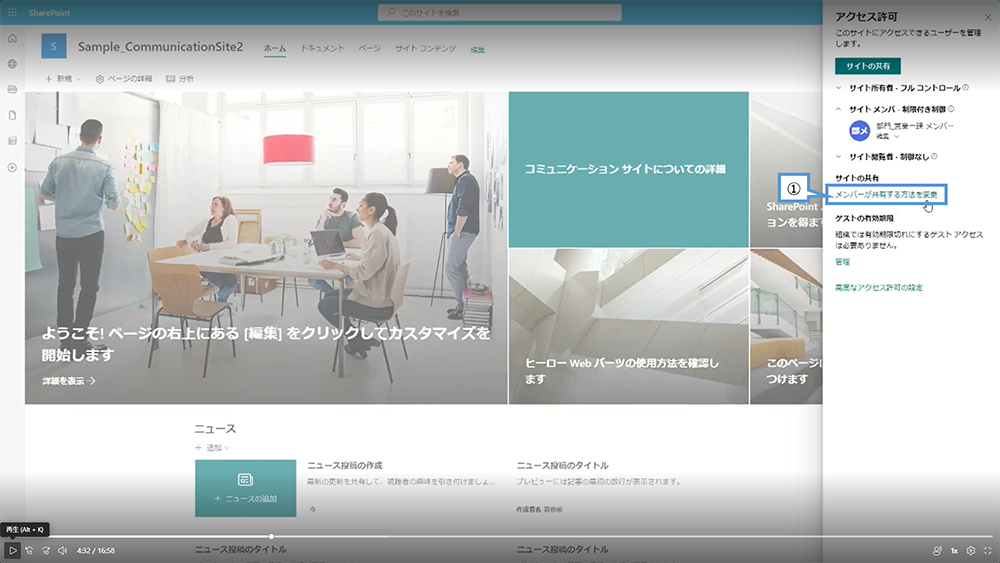Select the サイト コンテンツ navigation tab
Screen dimensions: 1000x563
[425, 48]
